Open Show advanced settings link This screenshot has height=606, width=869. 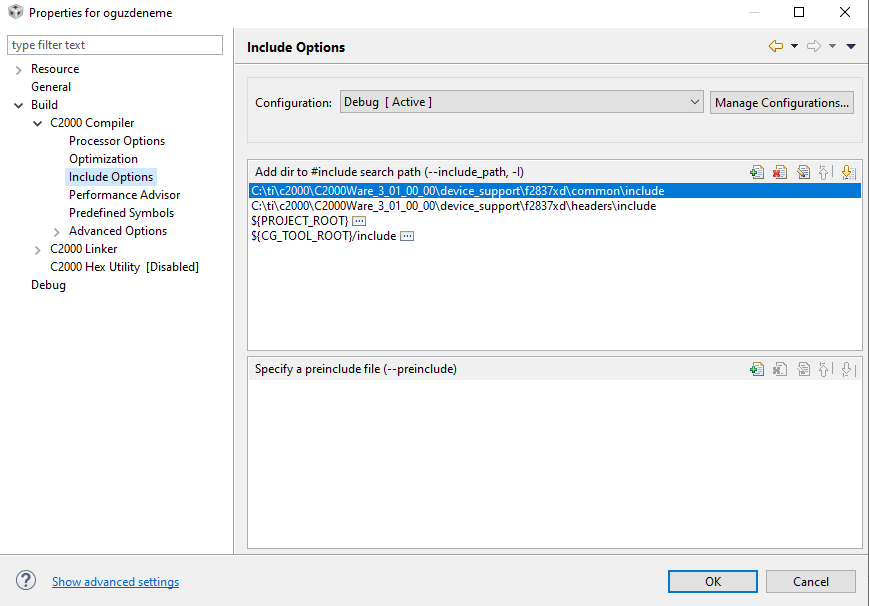click(x=115, y=582)
